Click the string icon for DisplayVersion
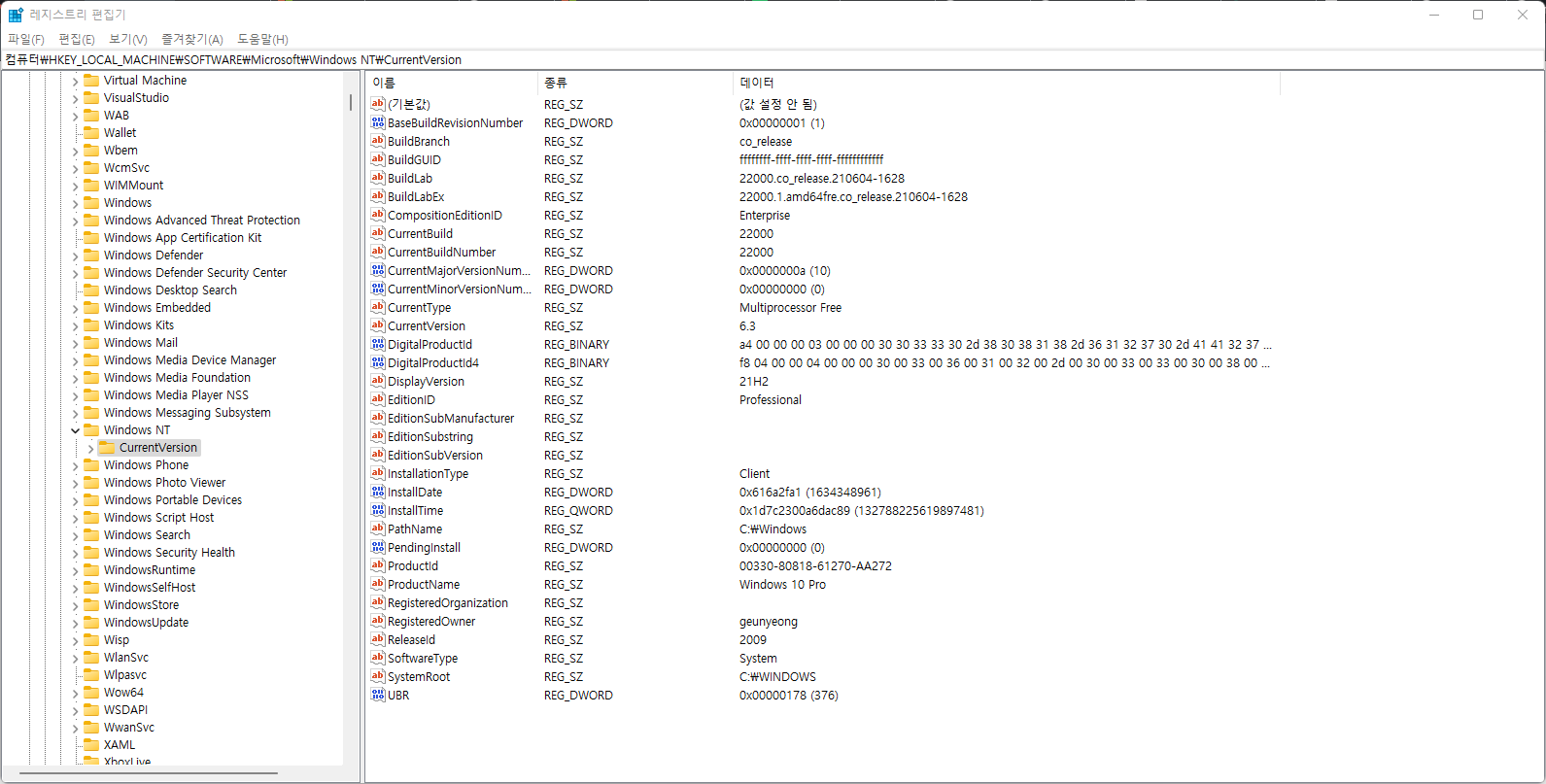 coord(378,381)
